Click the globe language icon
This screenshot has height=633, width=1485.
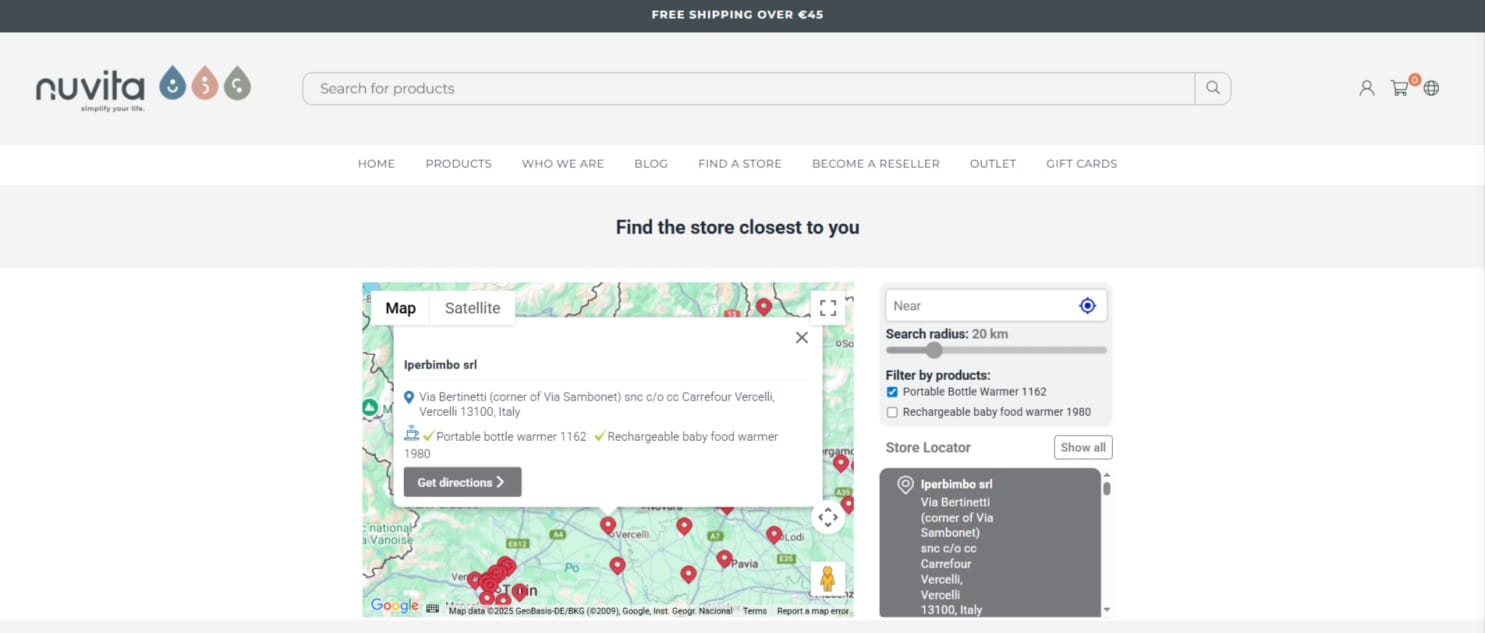point(1431,89)
